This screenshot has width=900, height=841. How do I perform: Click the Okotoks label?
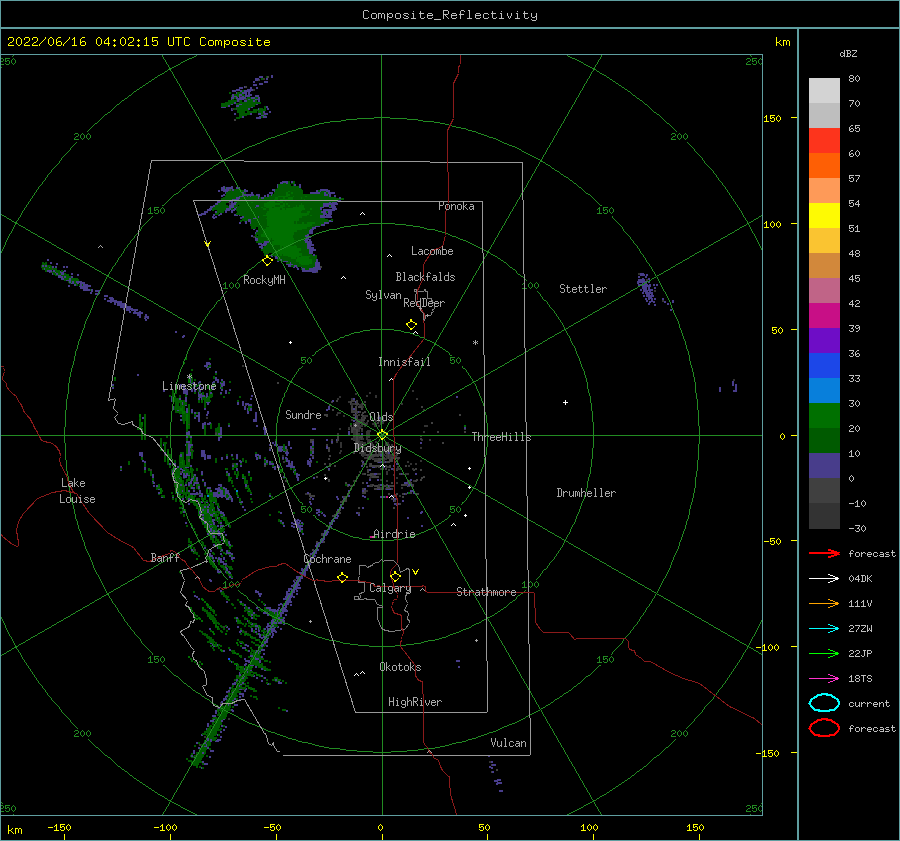[400, 667]
